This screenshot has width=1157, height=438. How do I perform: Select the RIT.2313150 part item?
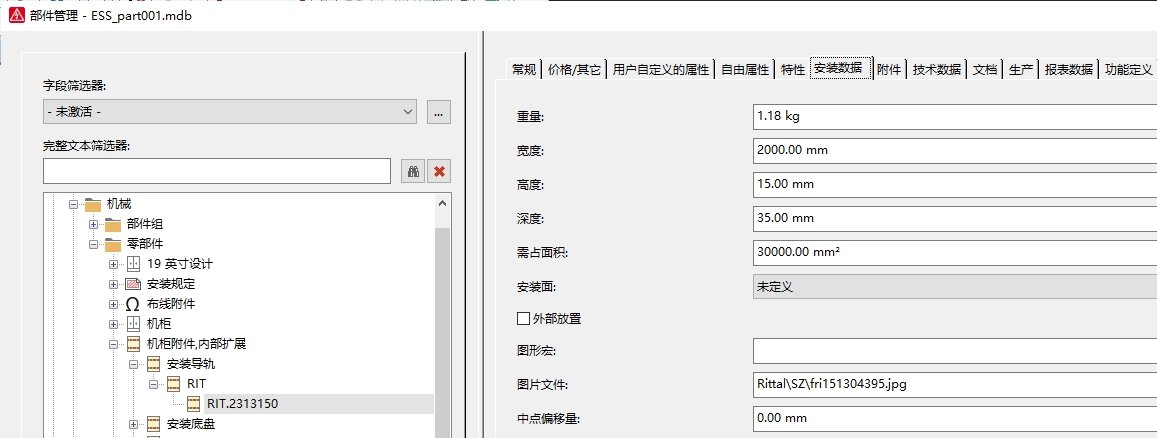241,404
